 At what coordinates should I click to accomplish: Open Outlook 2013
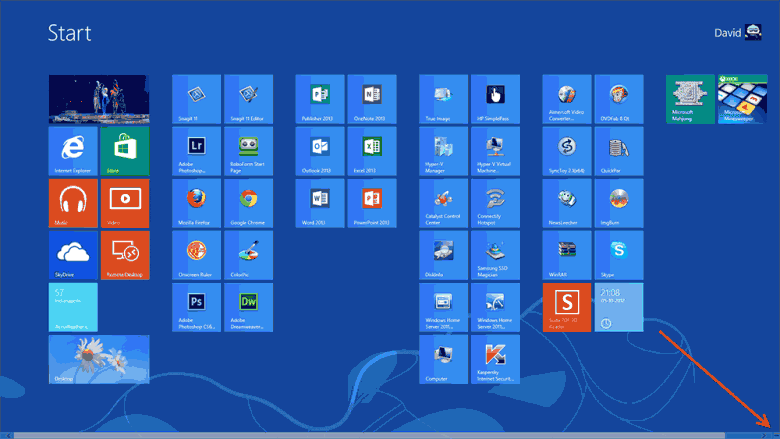(x=320, y=151)
